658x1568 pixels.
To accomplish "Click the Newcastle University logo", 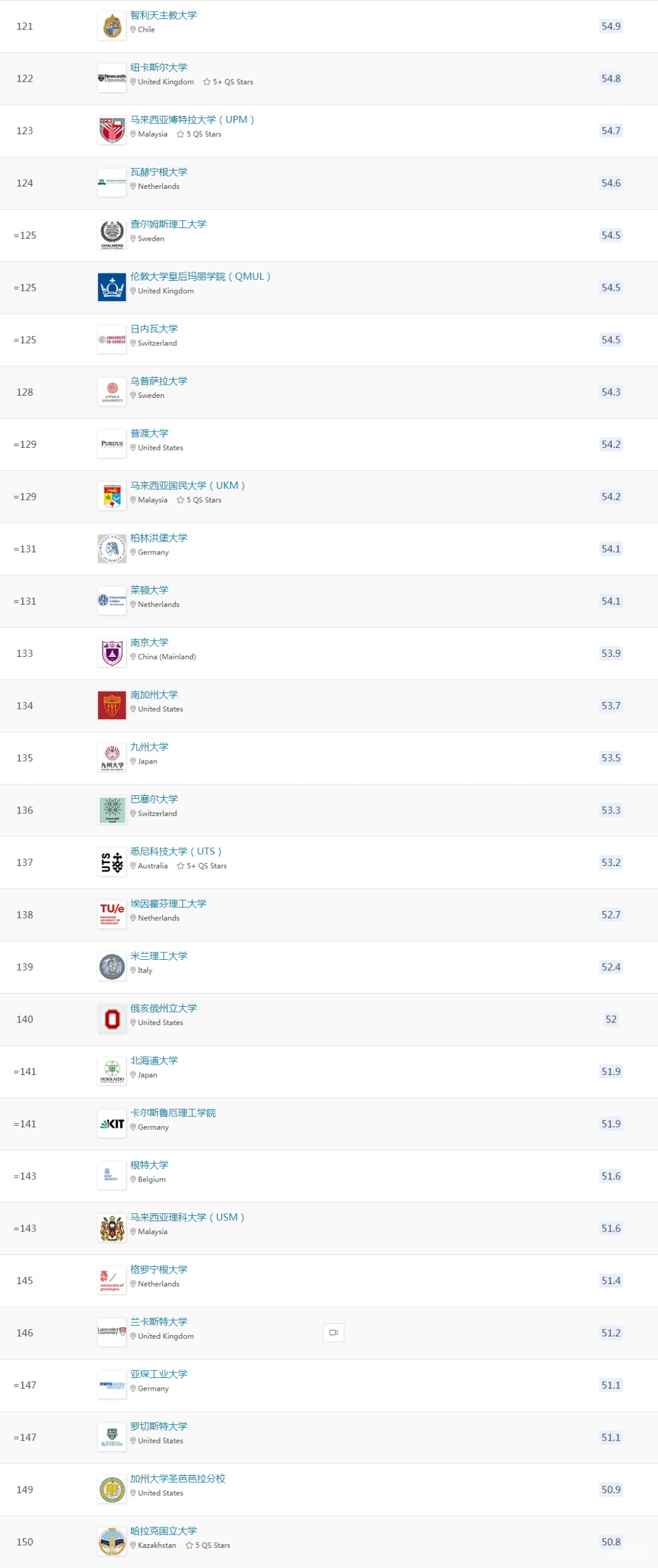I will pyautogui.click(x=112, y=78).
